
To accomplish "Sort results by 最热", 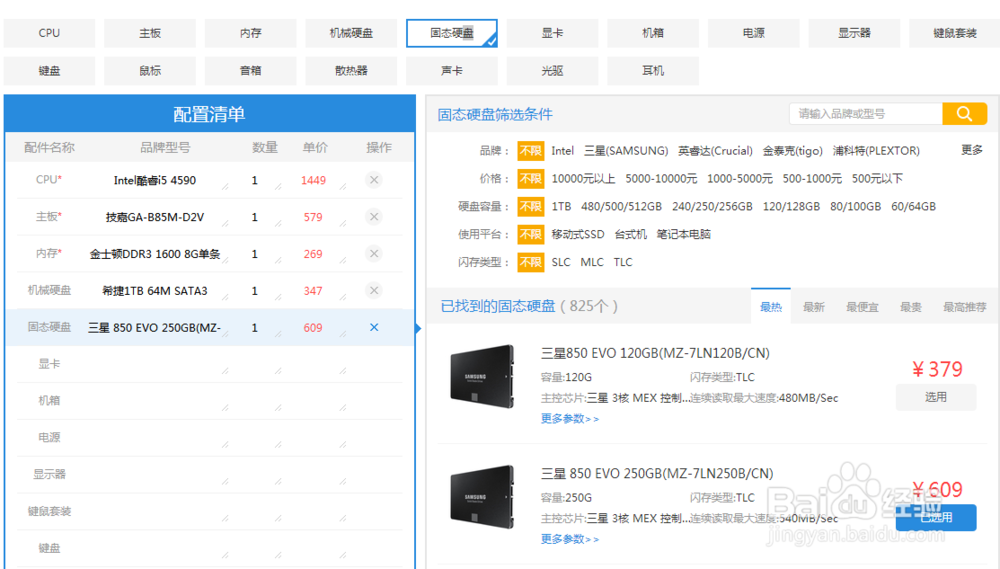I will [x=771, y=307].
